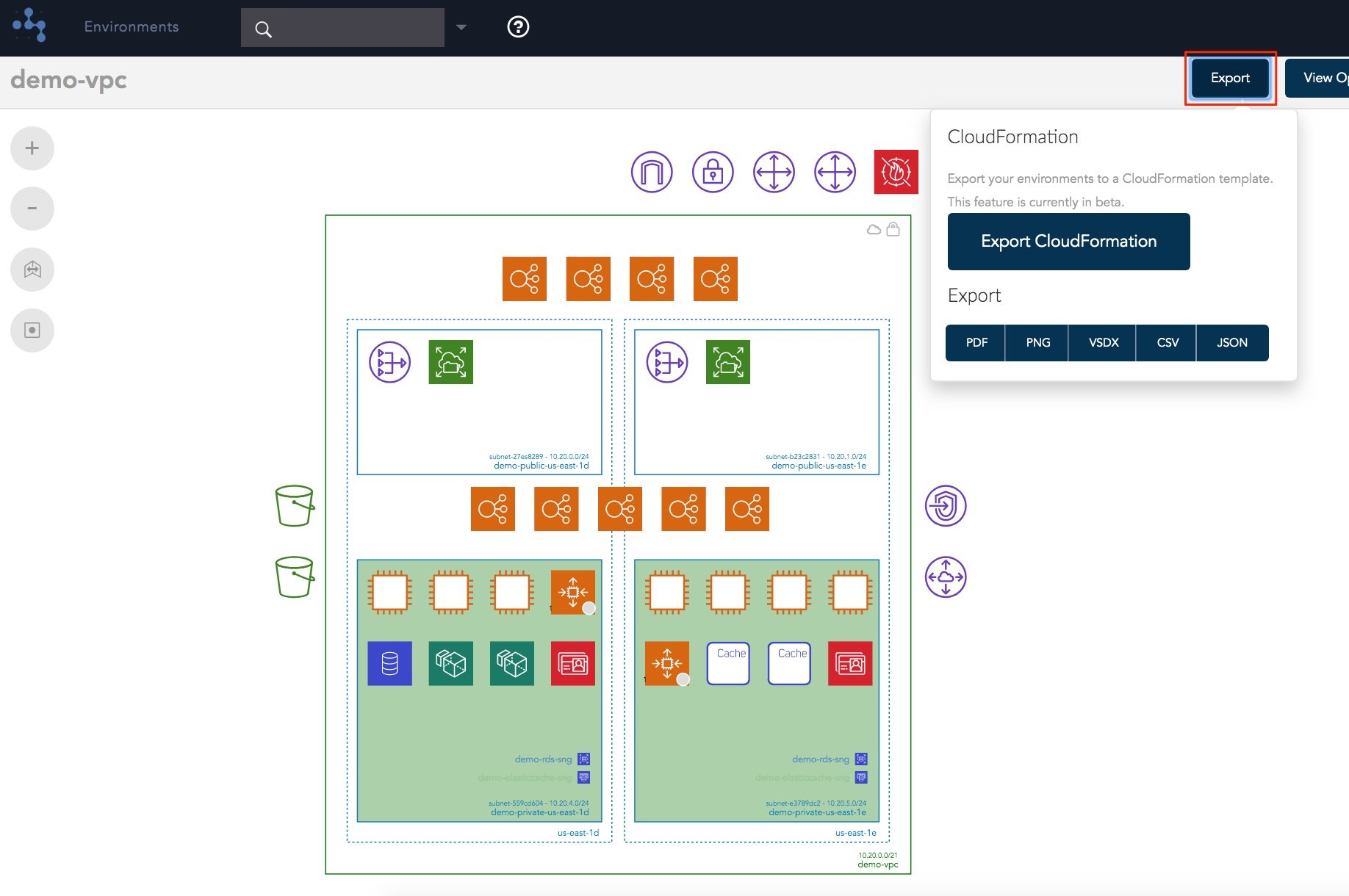Screen dimensions: 1349x896
Task: Select red directory icon in private-us-east-1e
Action: pyautogui.click(x=850, y=664)
